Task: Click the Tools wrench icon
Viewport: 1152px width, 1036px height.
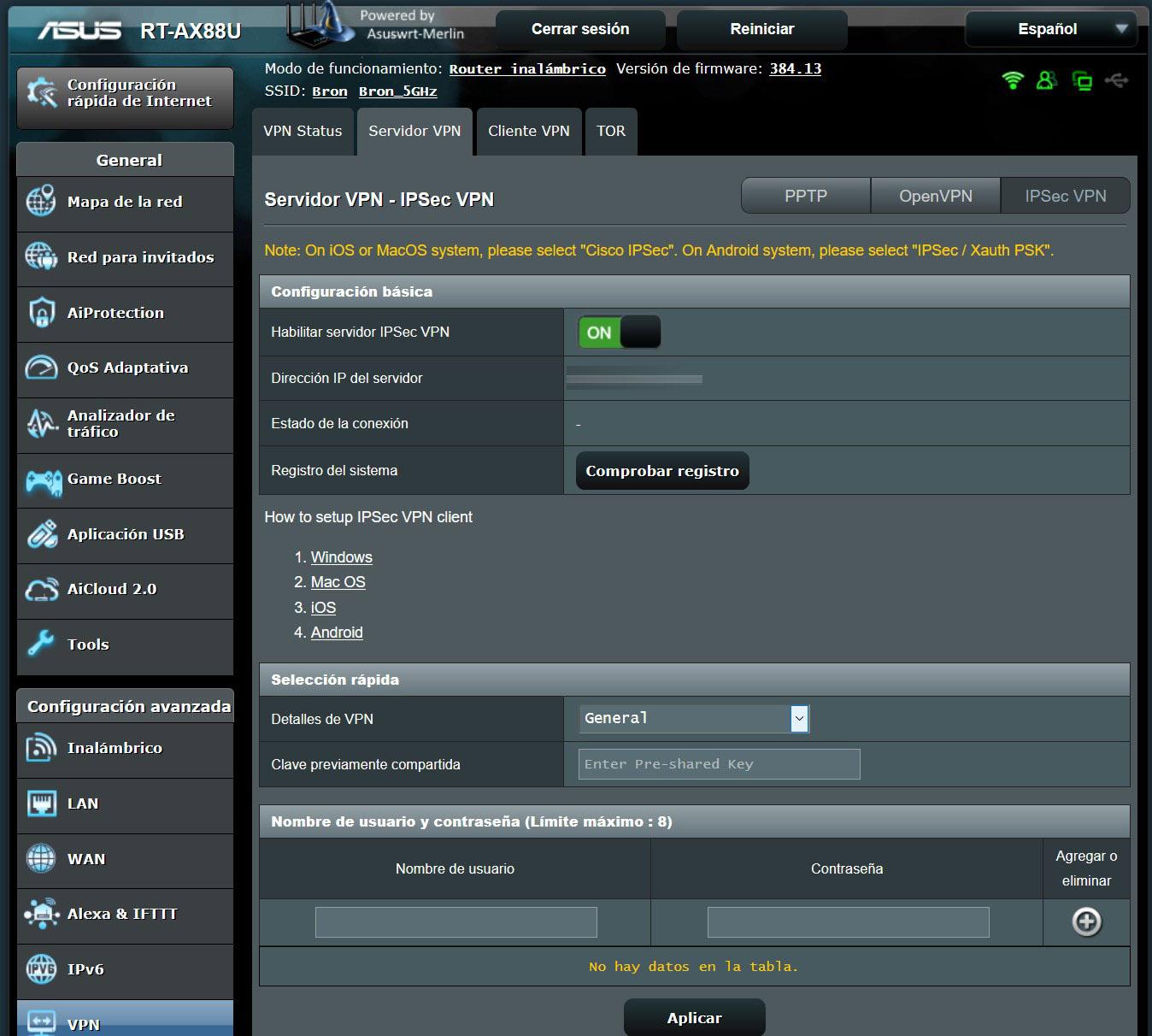Action: click(41, 644)
